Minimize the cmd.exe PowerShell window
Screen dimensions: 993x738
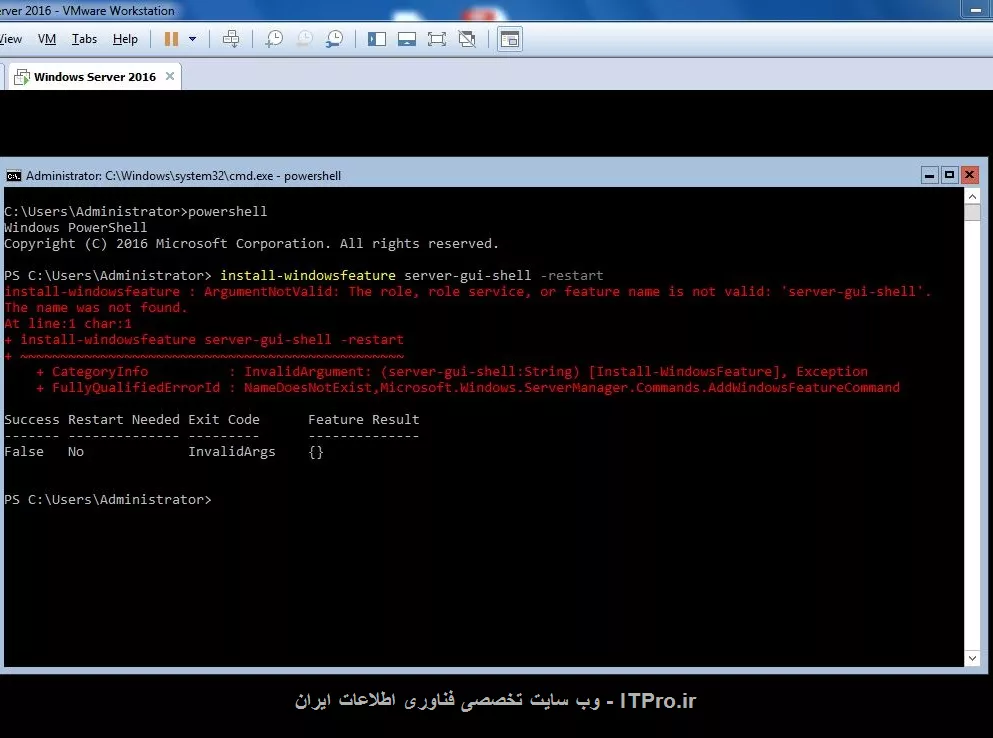point(929,175)
